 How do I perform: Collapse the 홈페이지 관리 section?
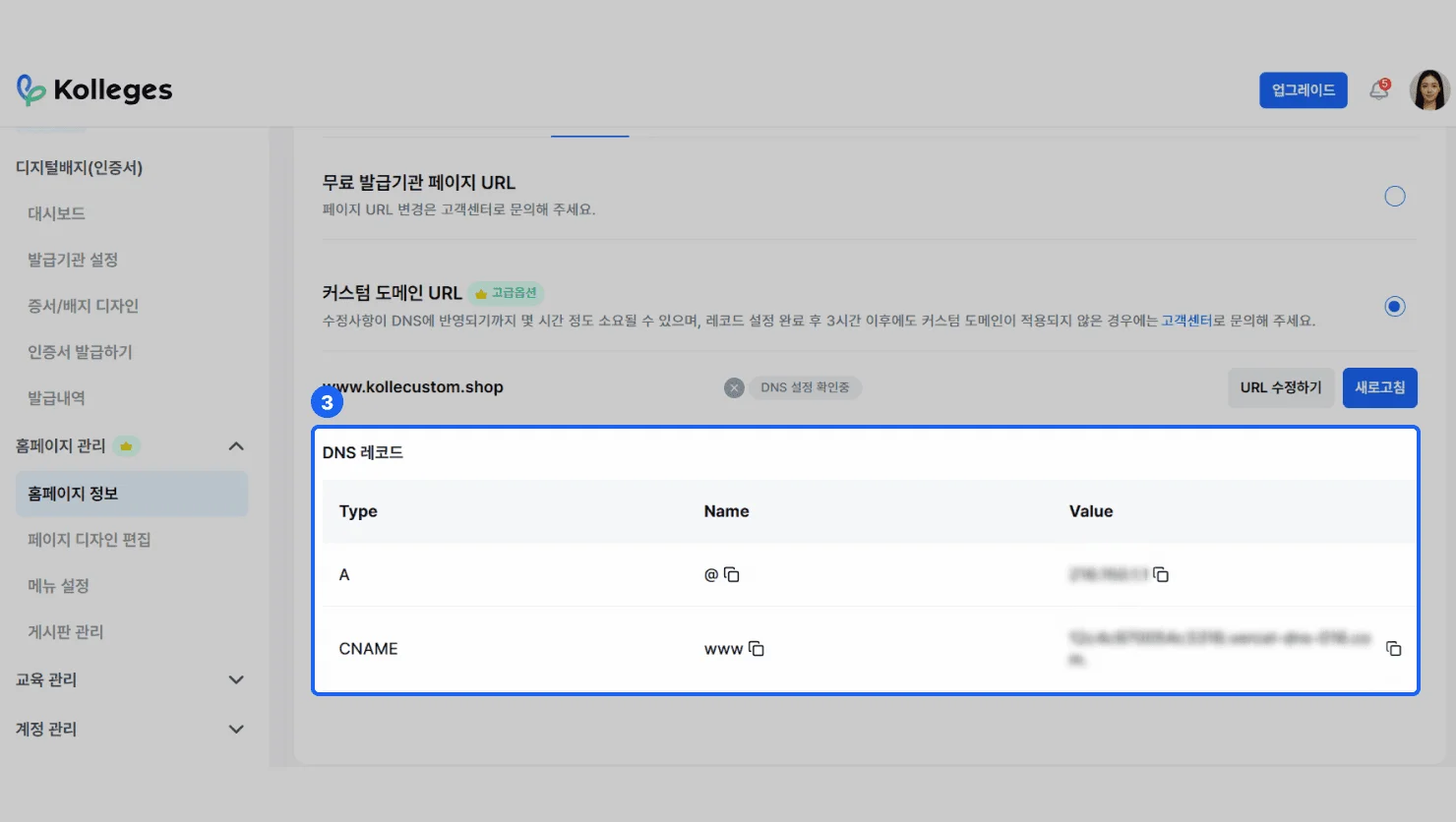pyautogui.click(x=236, y=446)
